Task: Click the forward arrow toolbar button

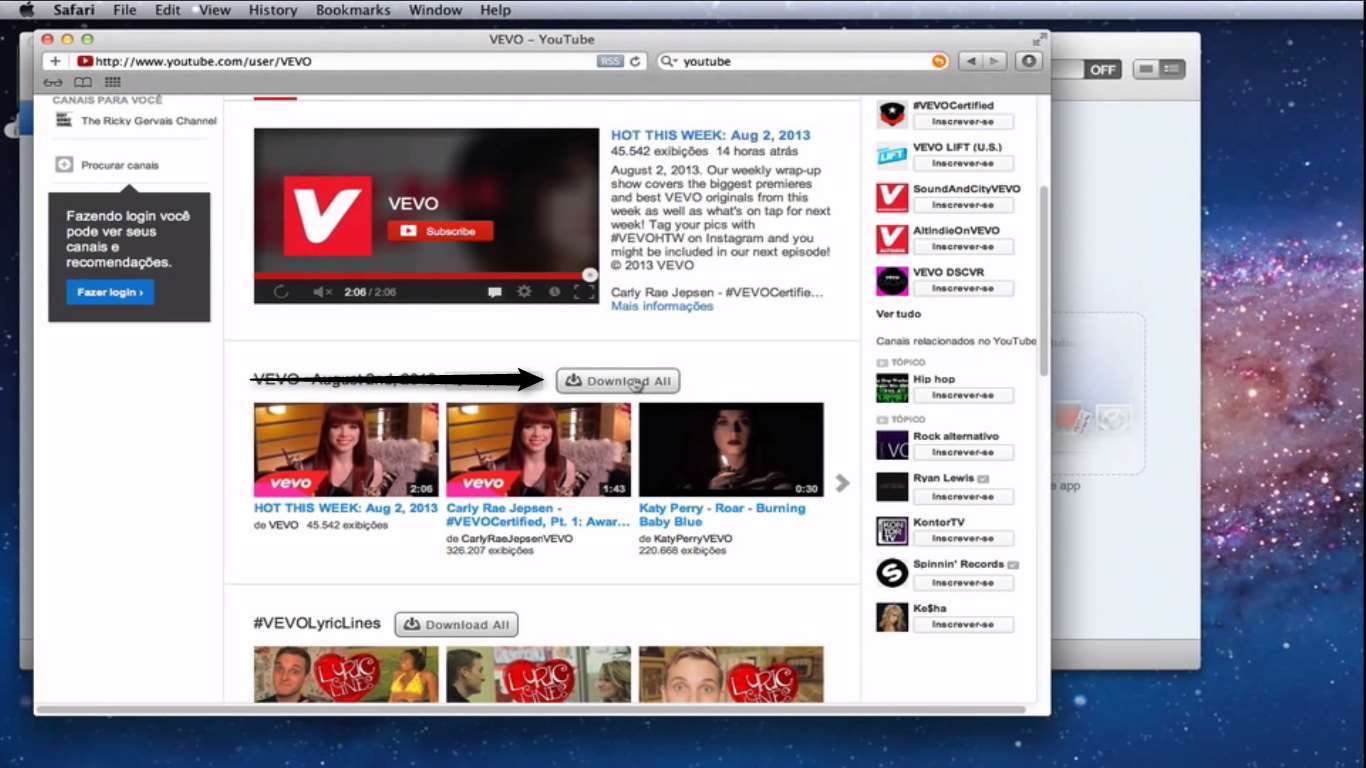Action: pyautogui.click(x=994, y=61)
